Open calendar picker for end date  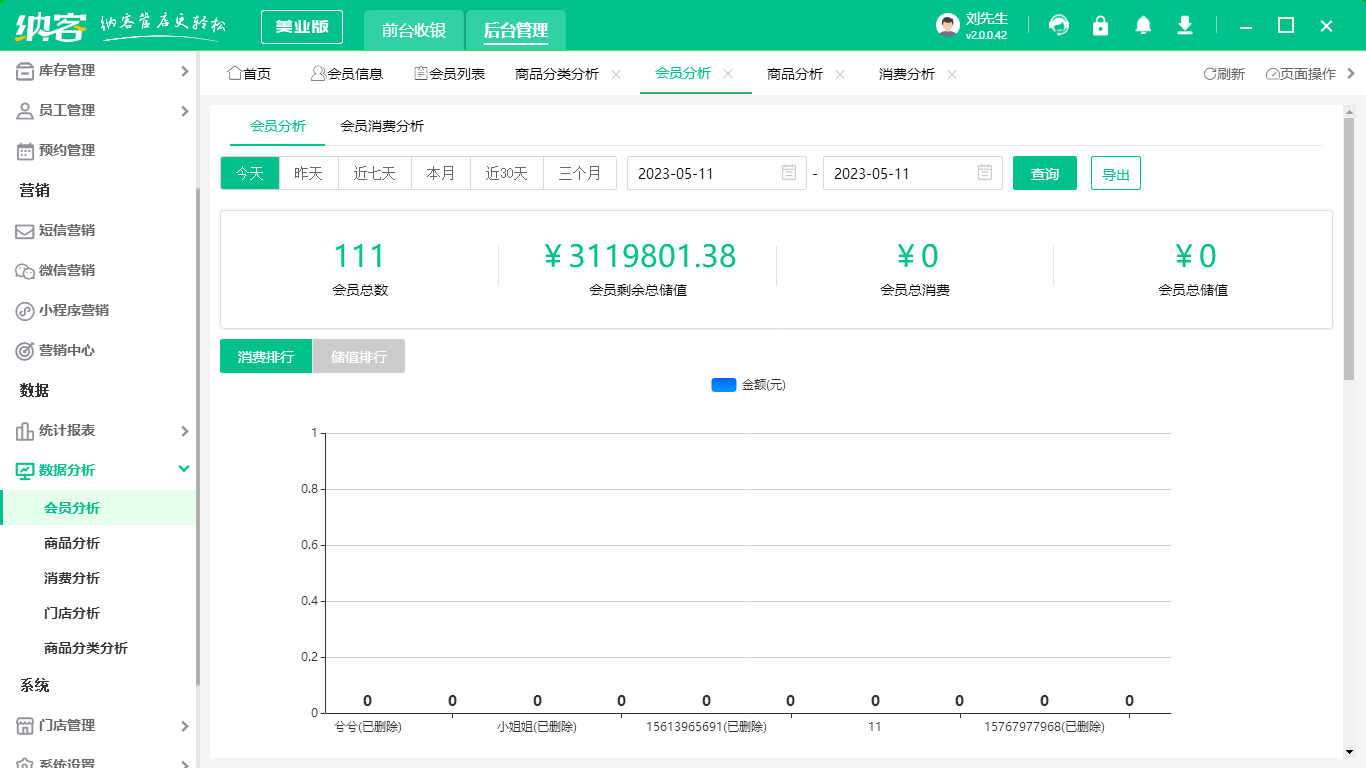(984, 173)
